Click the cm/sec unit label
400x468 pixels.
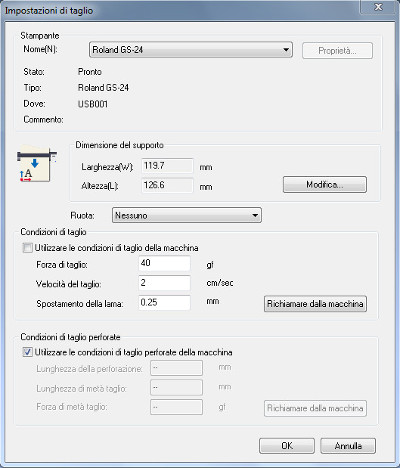(x=220, y=283)
